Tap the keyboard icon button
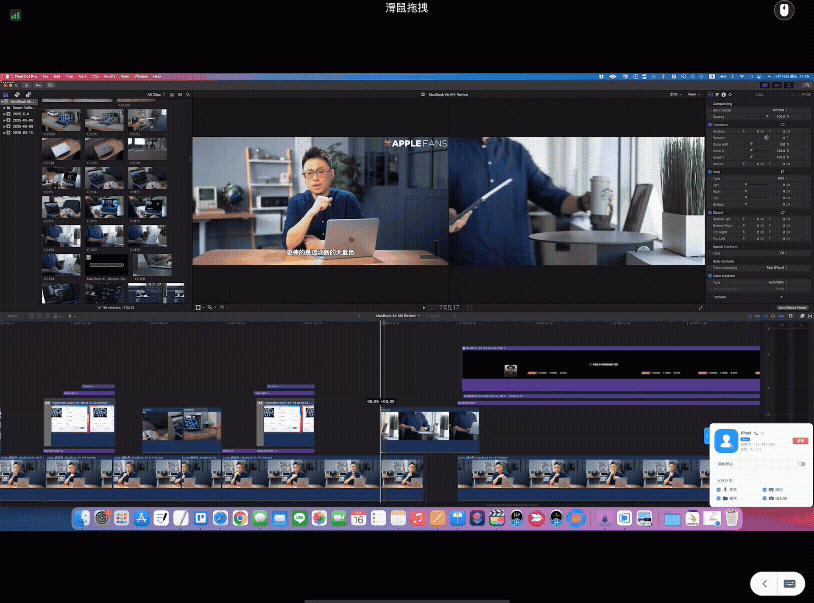The width and height of the screenshot is (814, 603). pyautogui.click(x=788, y=583)
